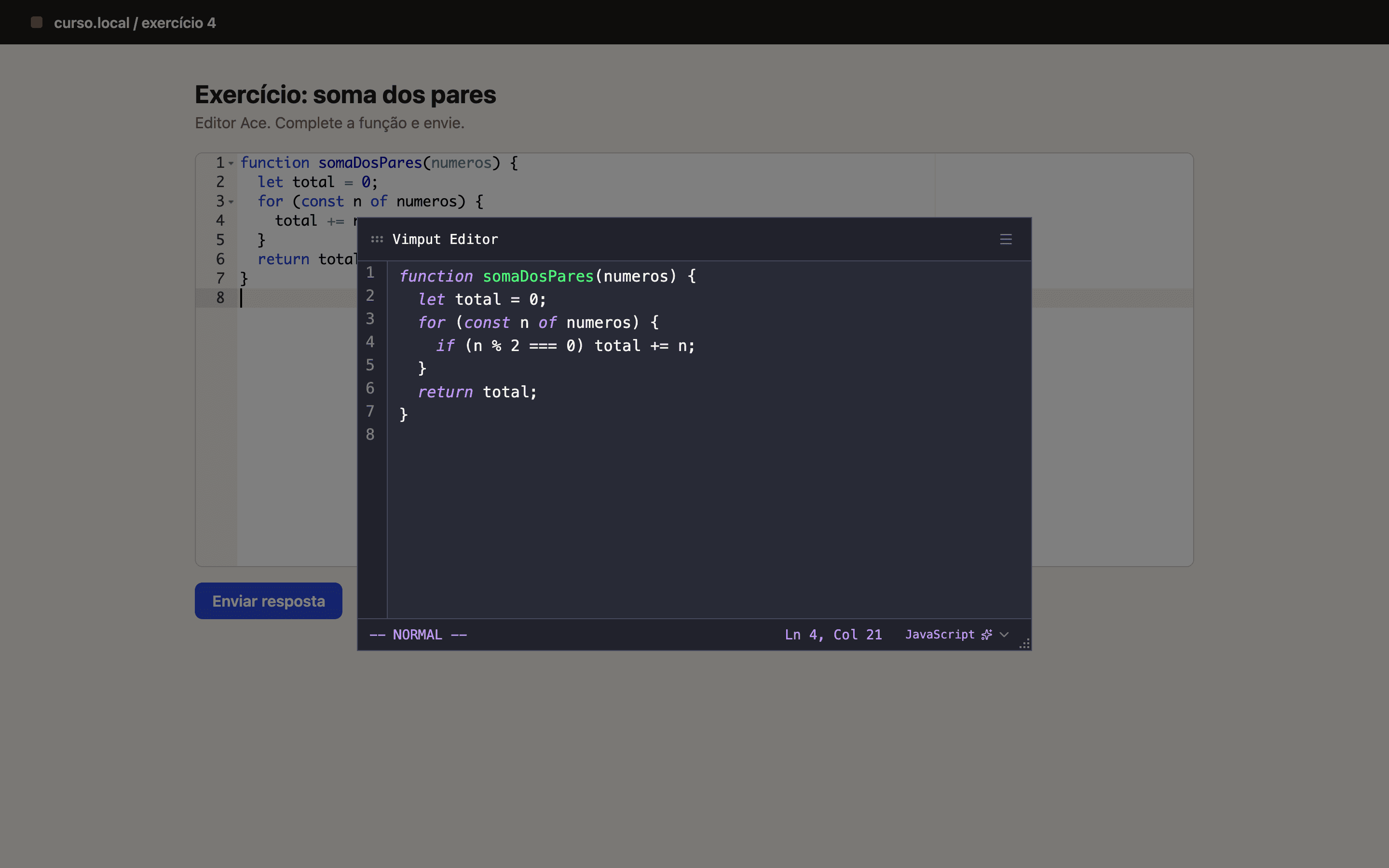Grab the Vimput Editor drag handle dots
1389x868 pixels.
(x=377, y=239)
